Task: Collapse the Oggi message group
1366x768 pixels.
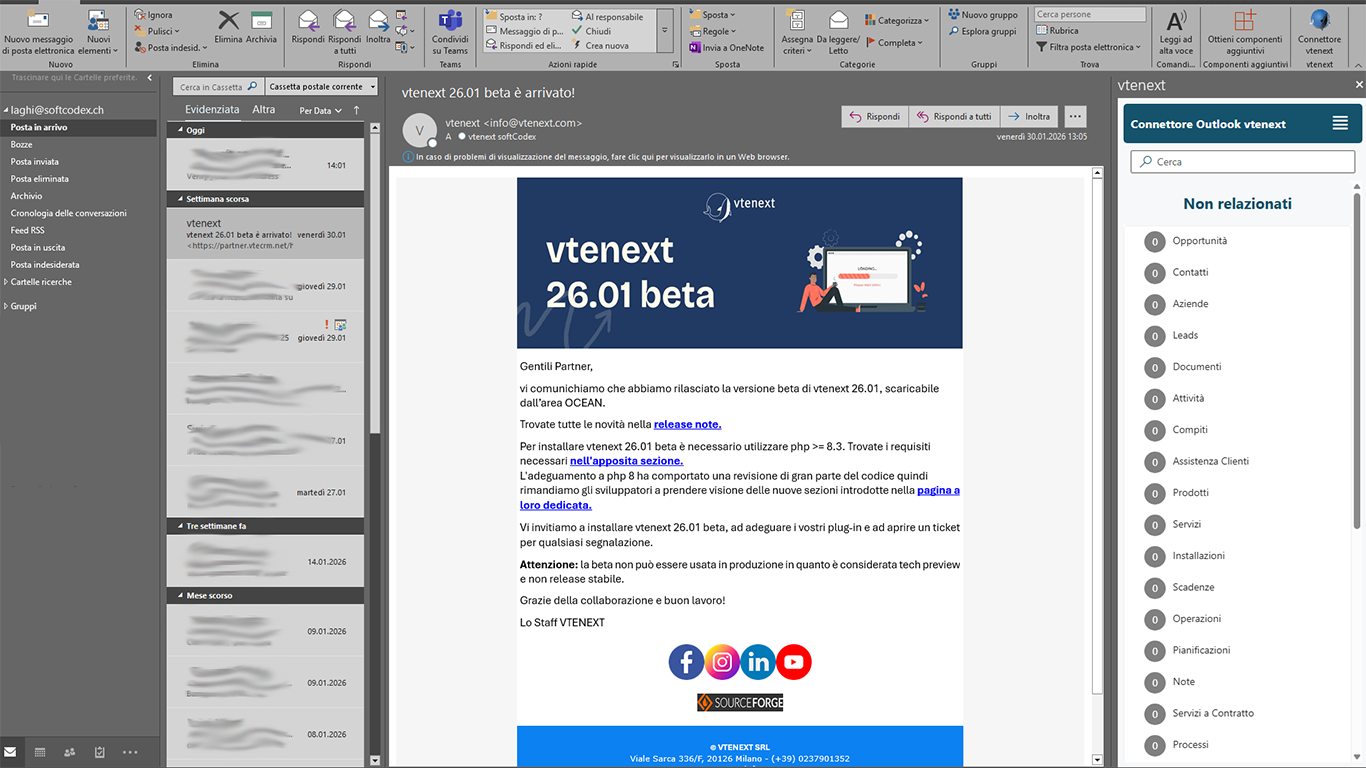Action: coord(181,130)
